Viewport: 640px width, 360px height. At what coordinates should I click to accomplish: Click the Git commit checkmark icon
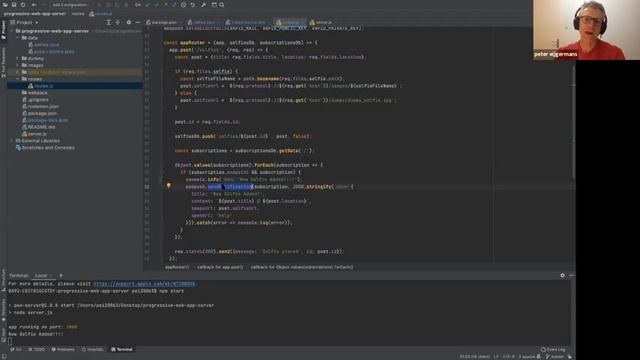point(156,5)
